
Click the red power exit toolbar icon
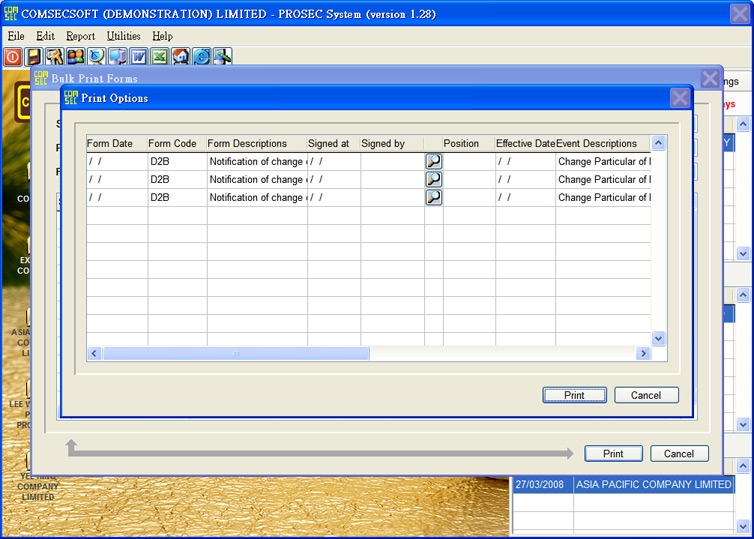[x=13, y=56]
